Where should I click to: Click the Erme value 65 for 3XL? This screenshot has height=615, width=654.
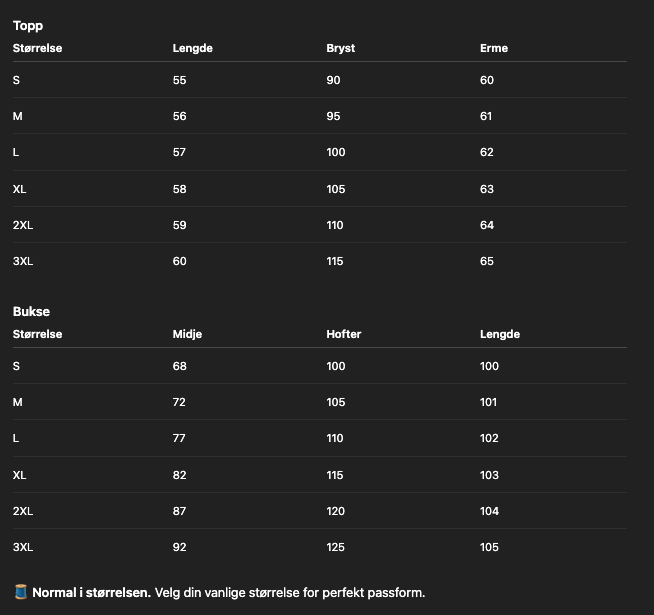487,261
